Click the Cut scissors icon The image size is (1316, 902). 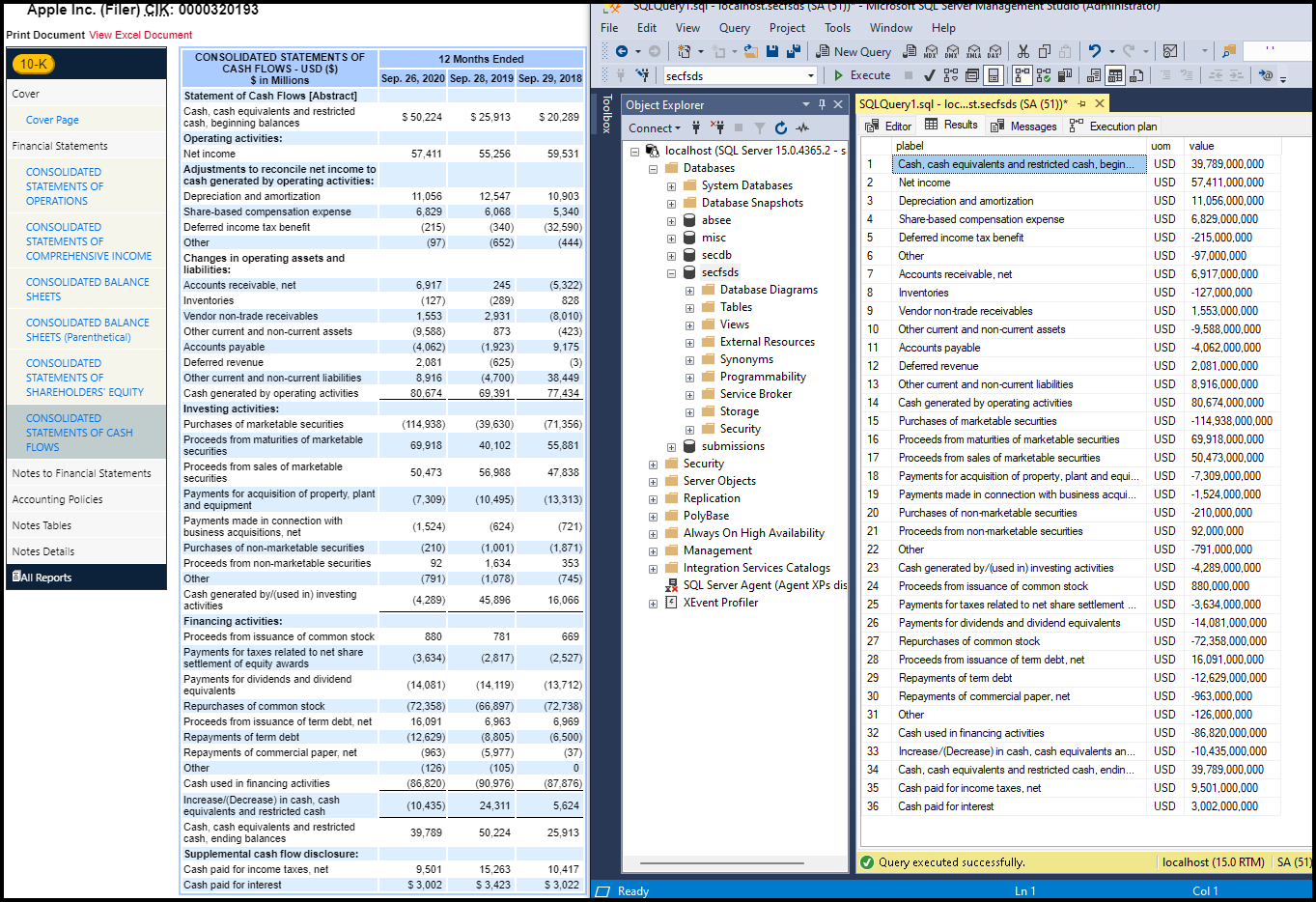pos(1022,51)
